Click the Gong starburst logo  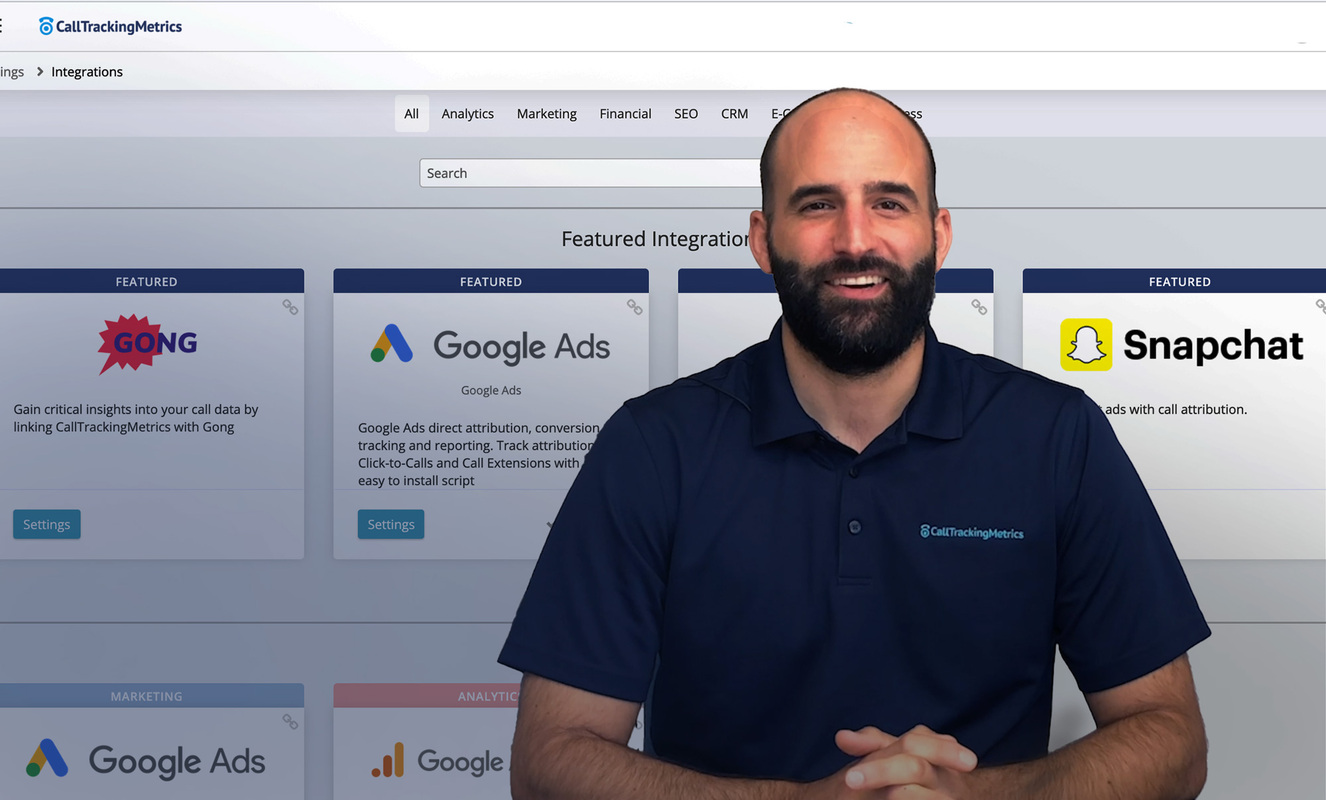pyautogui.click(x=146, y=344)
